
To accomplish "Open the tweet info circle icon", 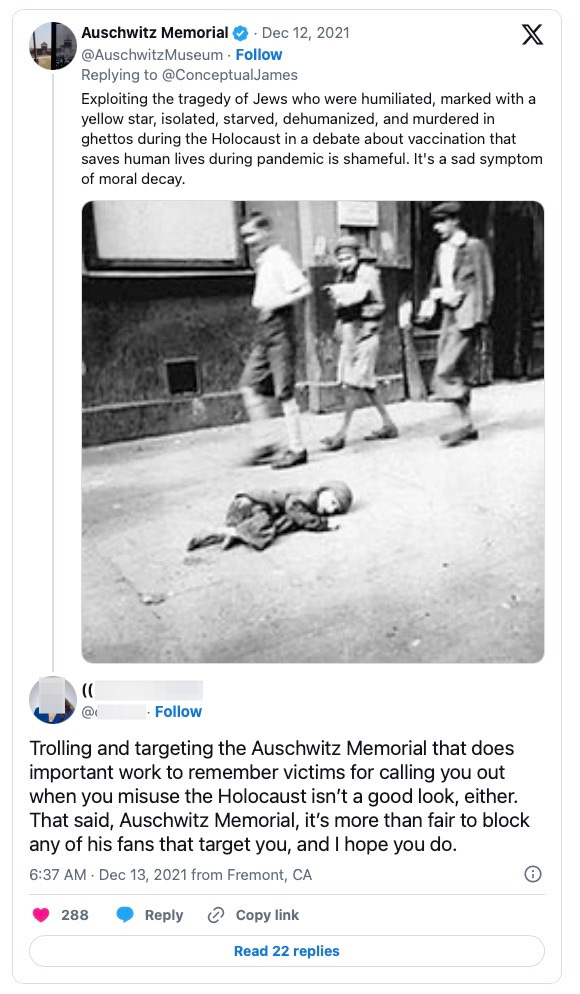I will tap(533, 875).
